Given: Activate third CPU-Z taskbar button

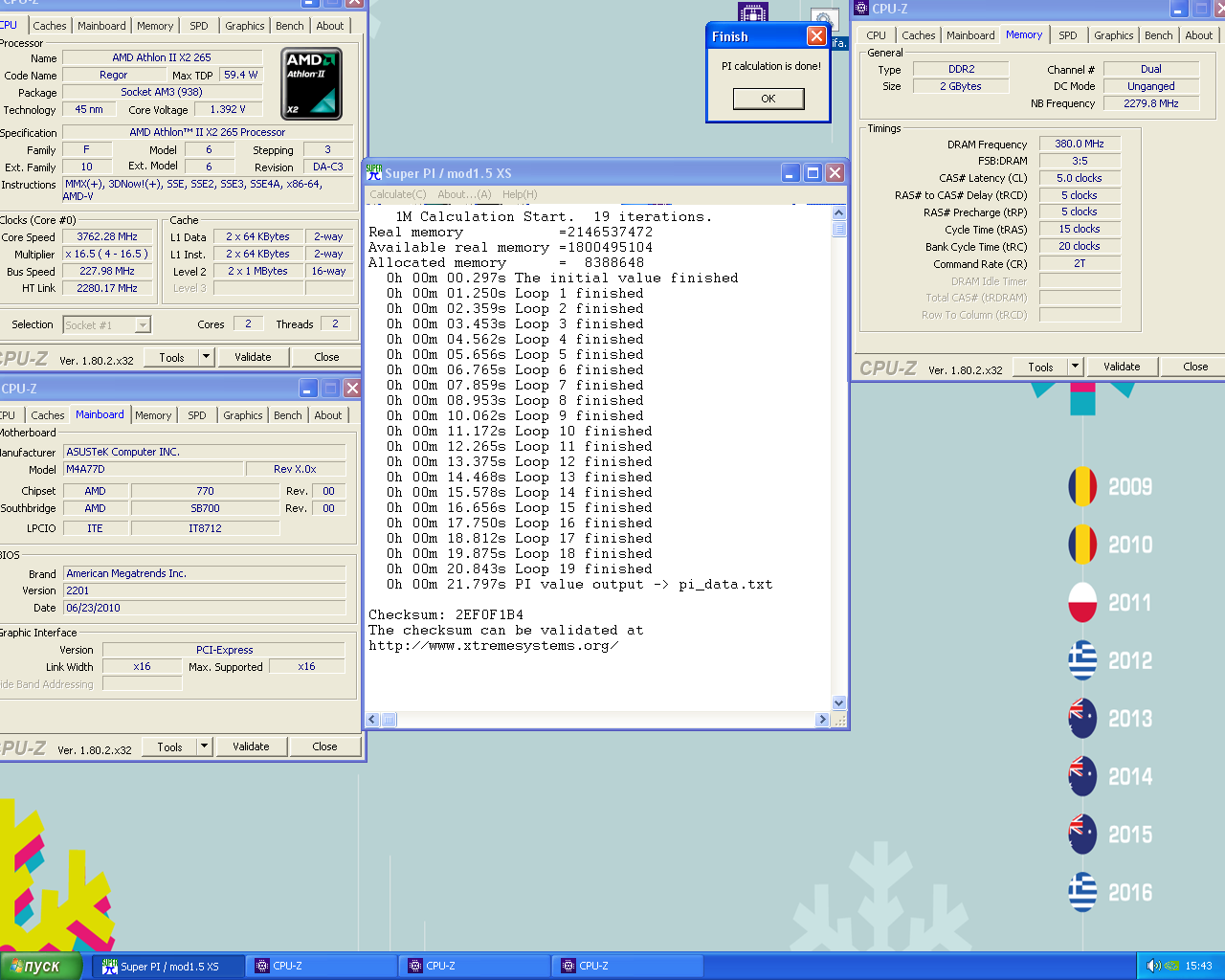Looking at the screenshot, I should point(627,966).
